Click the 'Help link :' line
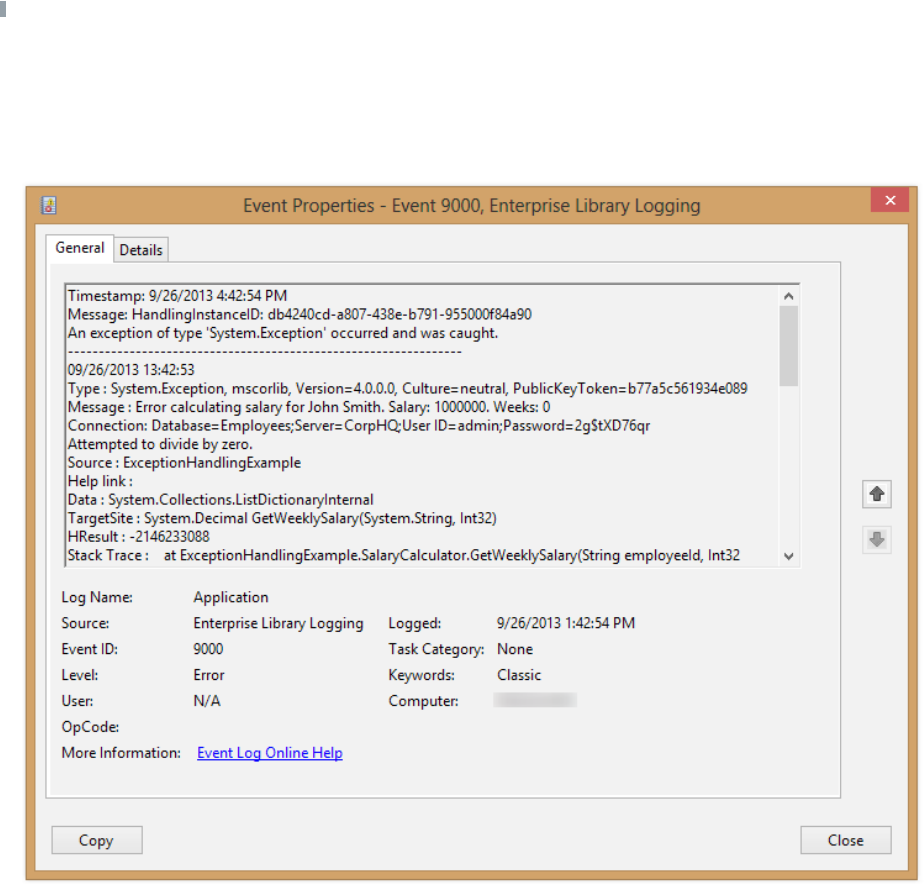This screenshot has height=884, width=924. coord(100,481)
